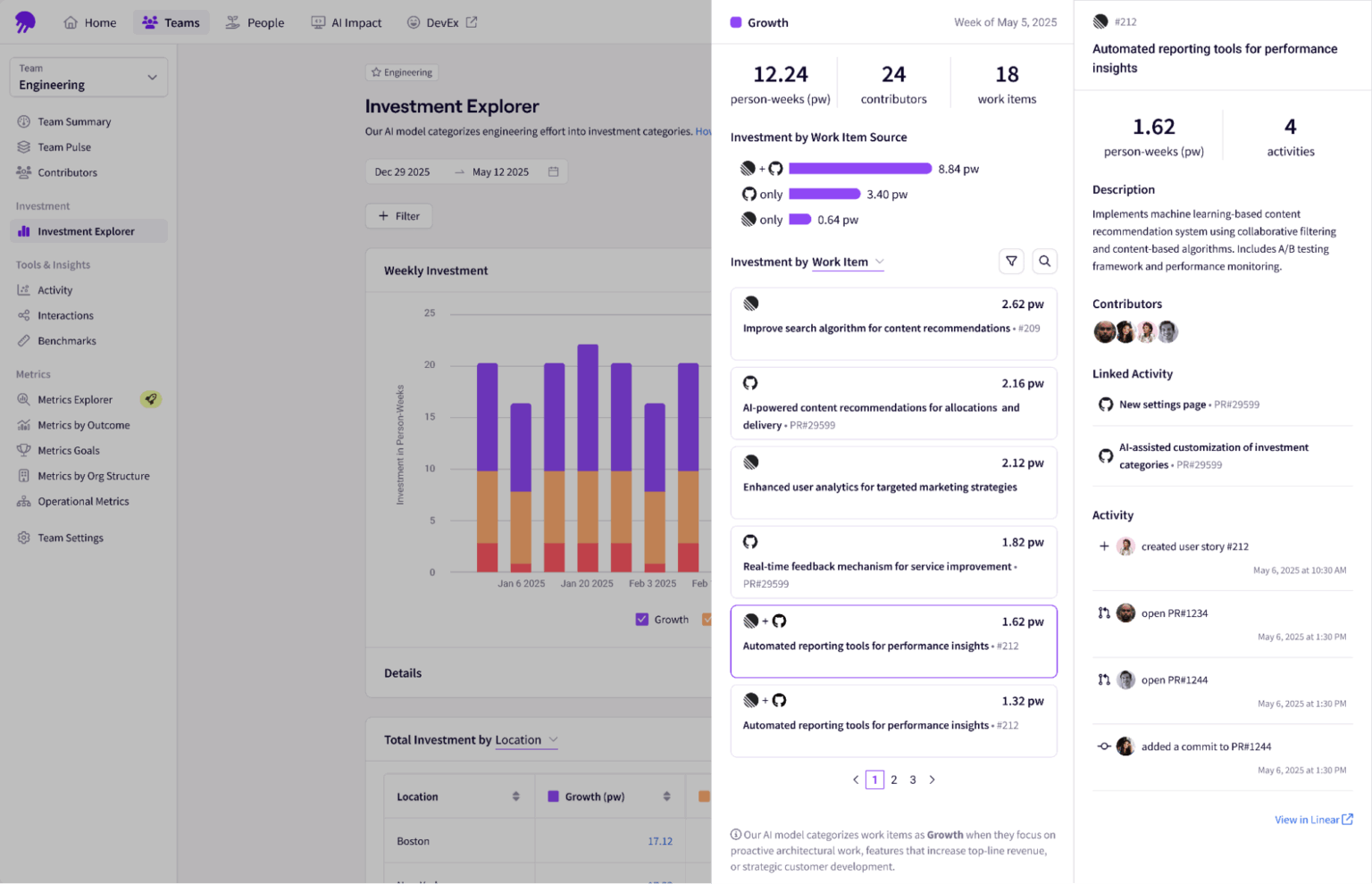
Task: Open the AI Impact menu item
Action: [347, 22]
